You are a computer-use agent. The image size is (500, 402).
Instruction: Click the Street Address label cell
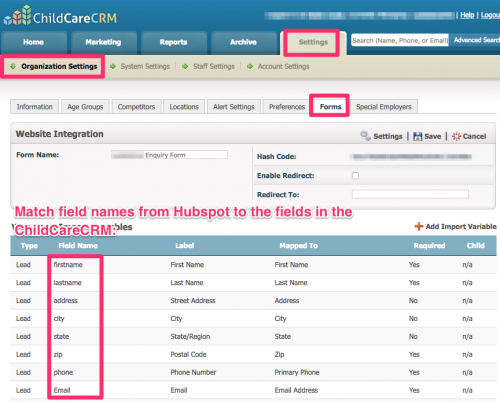193,301
